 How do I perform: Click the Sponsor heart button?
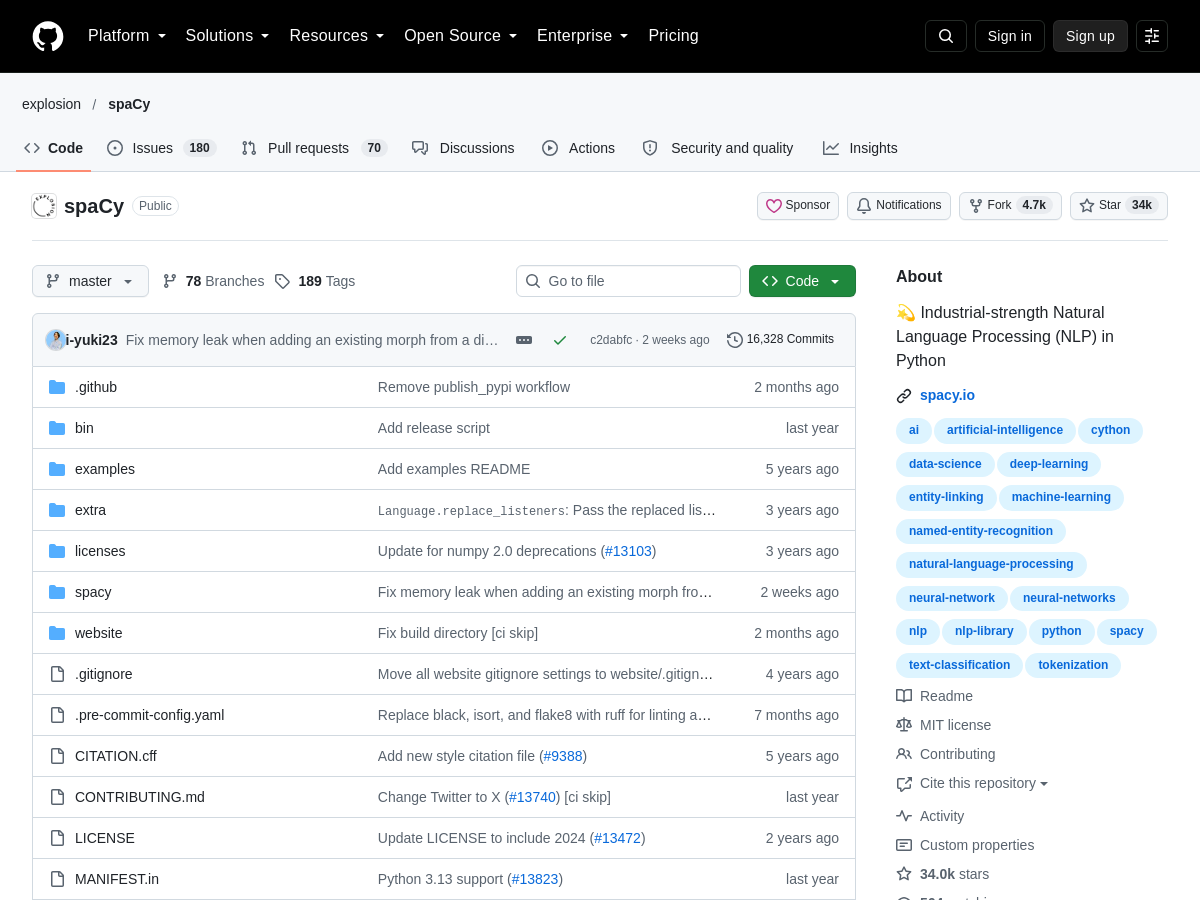click(x=798, y=206)
